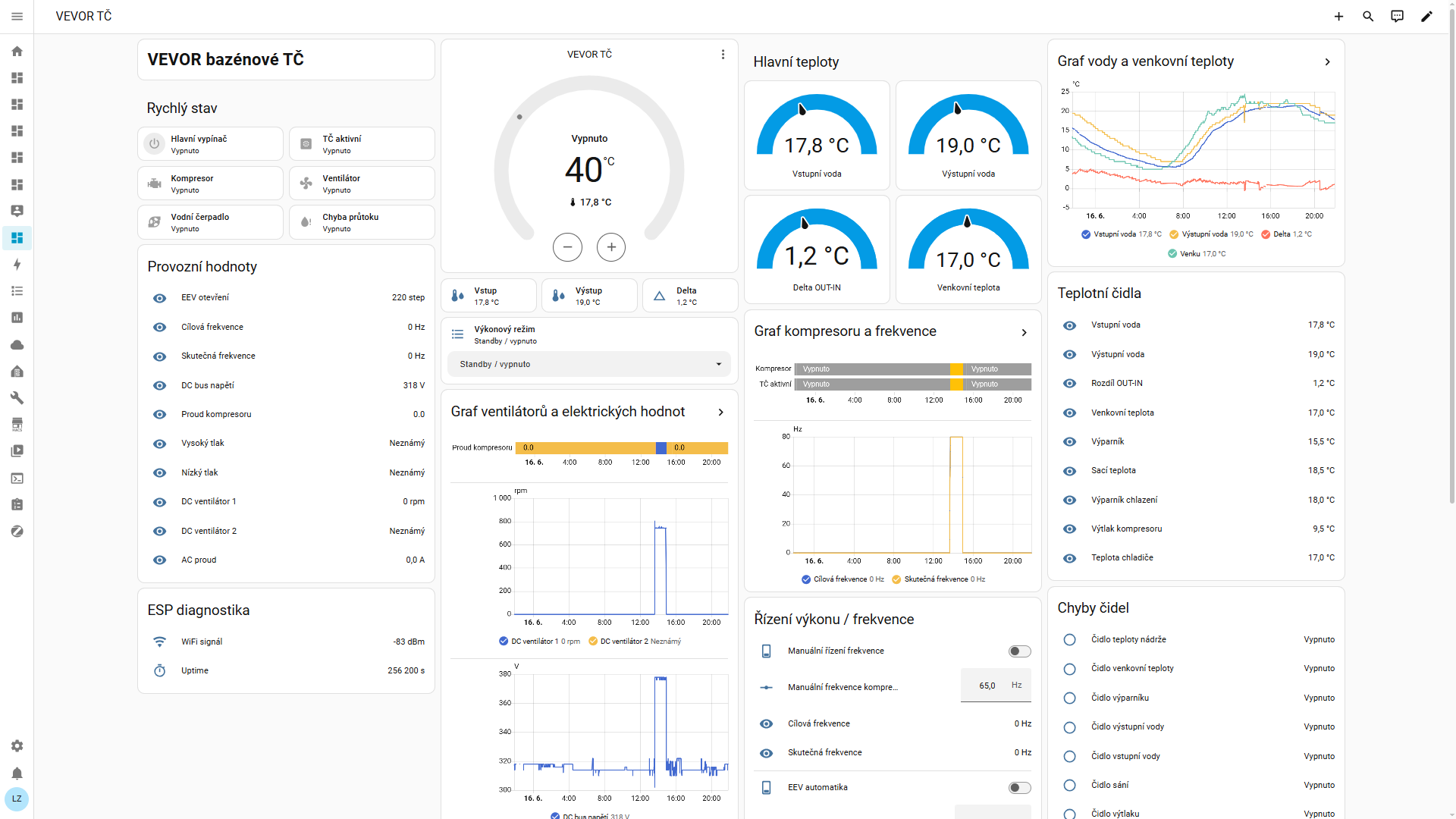This screenshot has height=819, width=1456.
Task: Click the search icon in header
Action: click(x=1368, y=16)
